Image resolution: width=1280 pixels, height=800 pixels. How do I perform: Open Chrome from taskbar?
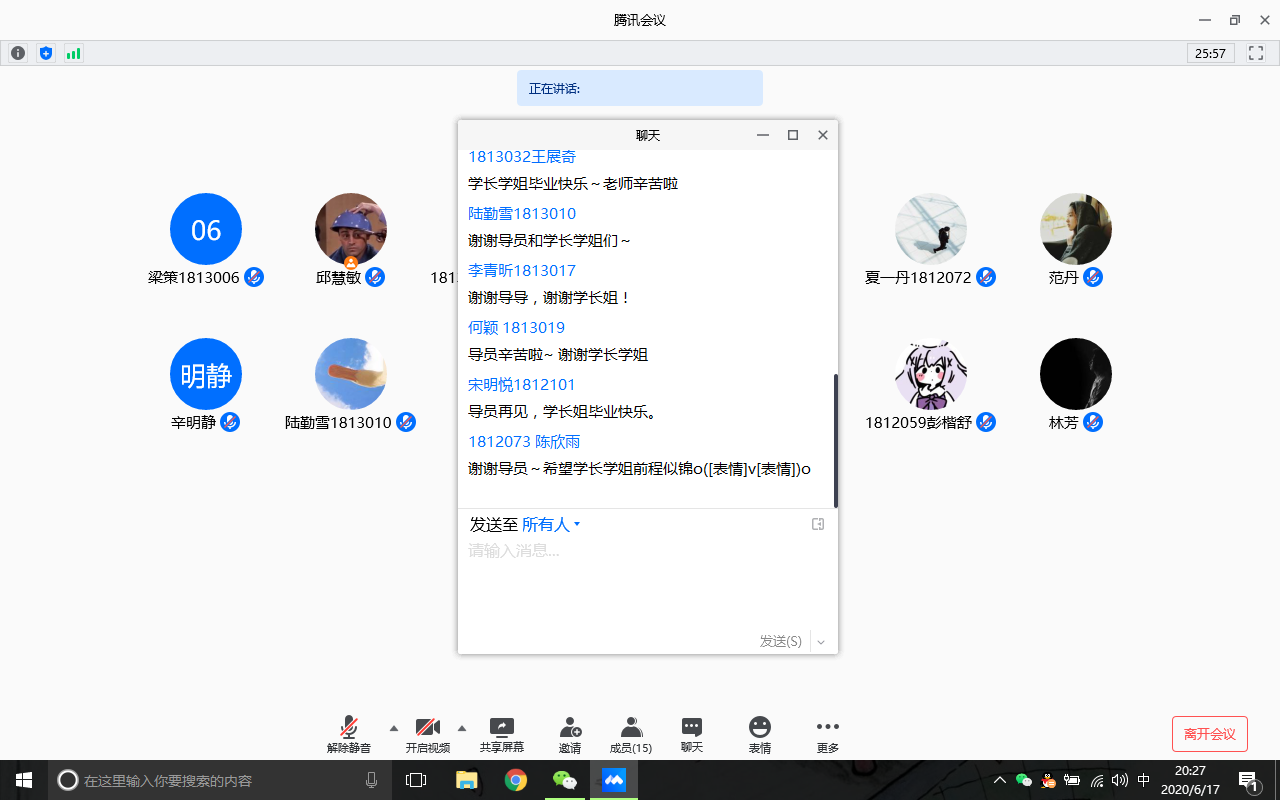516,780
